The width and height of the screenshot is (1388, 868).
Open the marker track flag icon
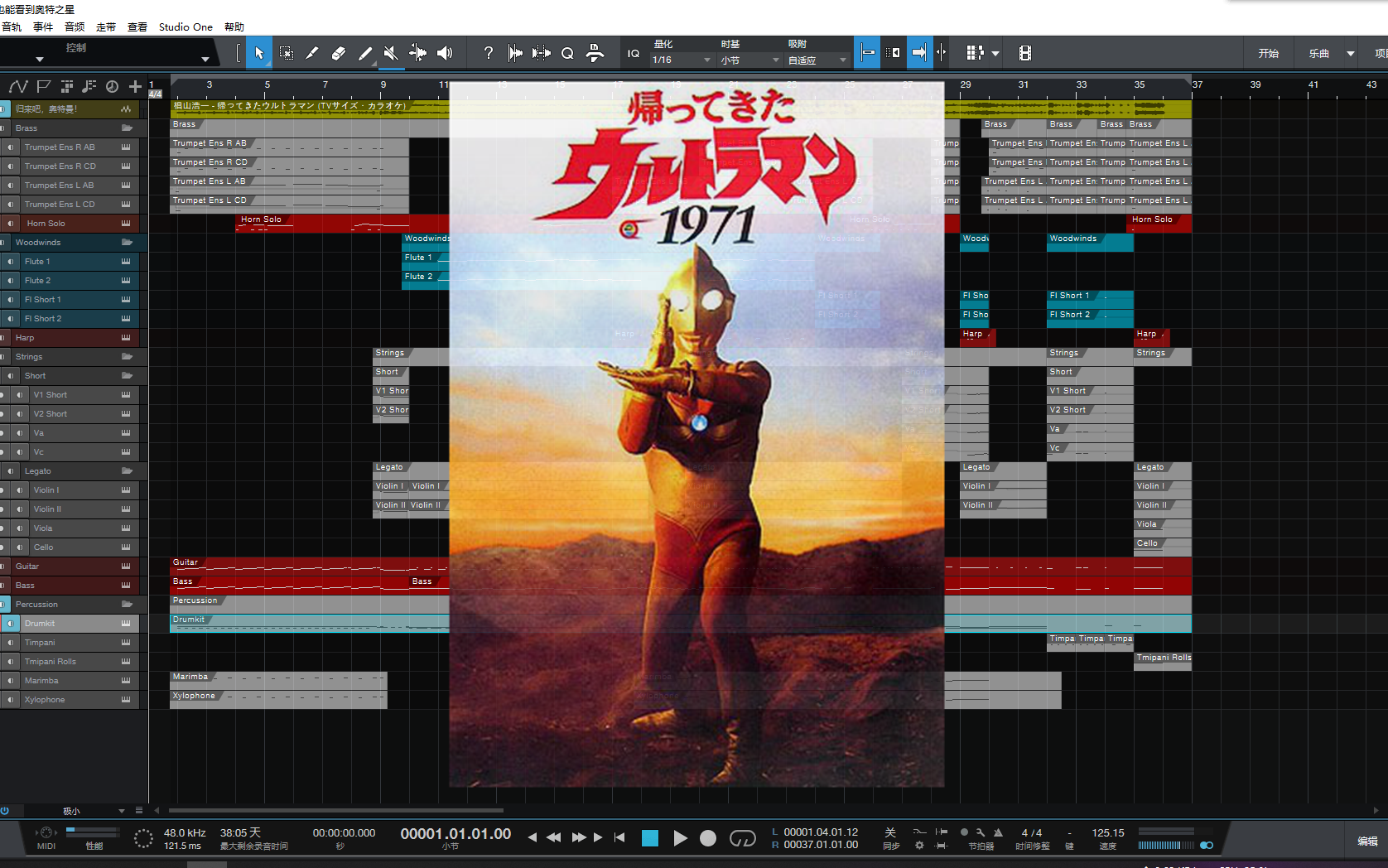coord(44,86)
